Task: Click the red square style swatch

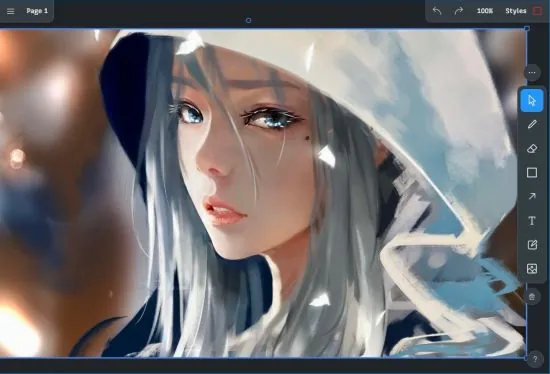Action: click(537, 11)
